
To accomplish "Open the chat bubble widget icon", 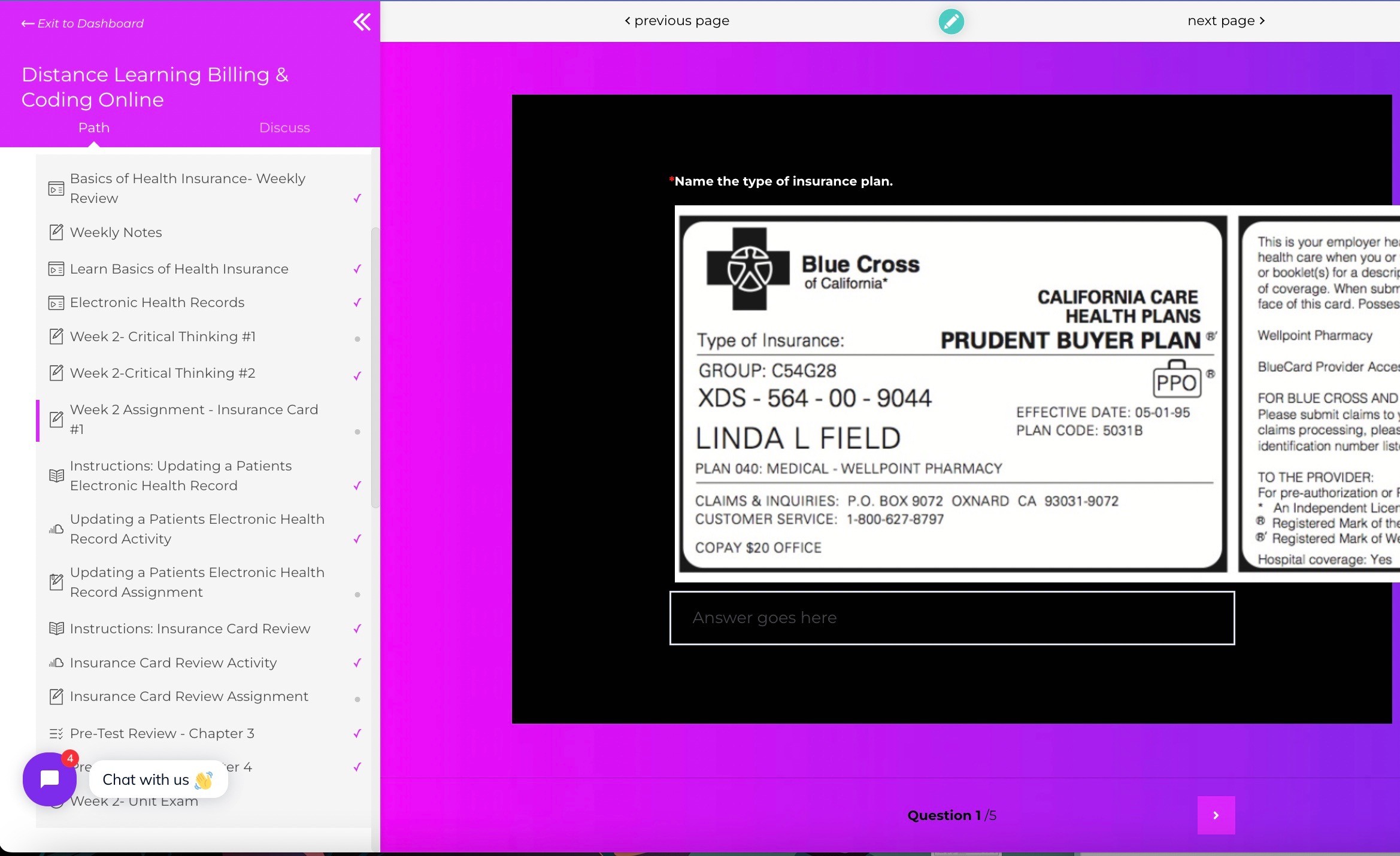I will click(x=49, y=779).
